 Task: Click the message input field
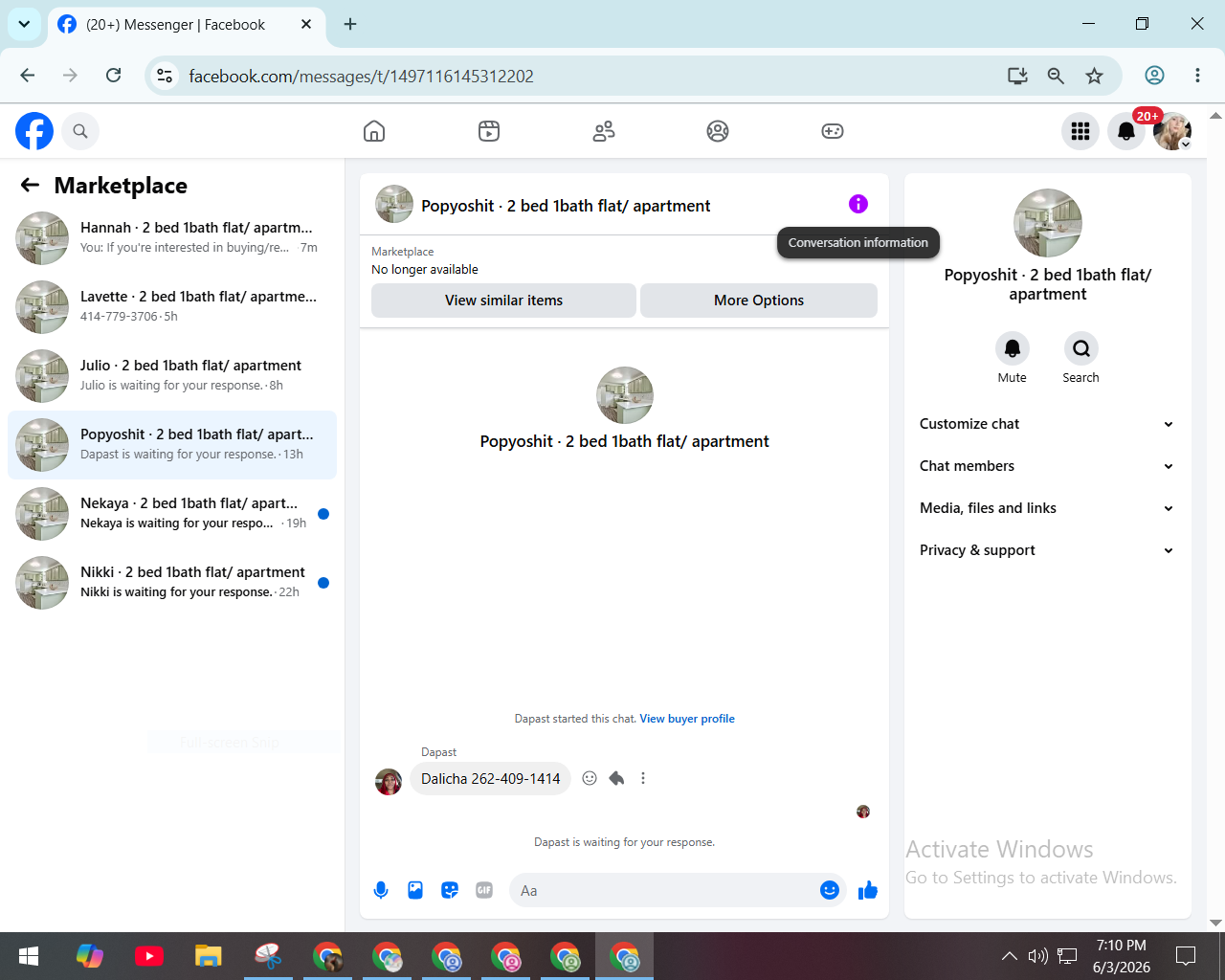[665, 890]
